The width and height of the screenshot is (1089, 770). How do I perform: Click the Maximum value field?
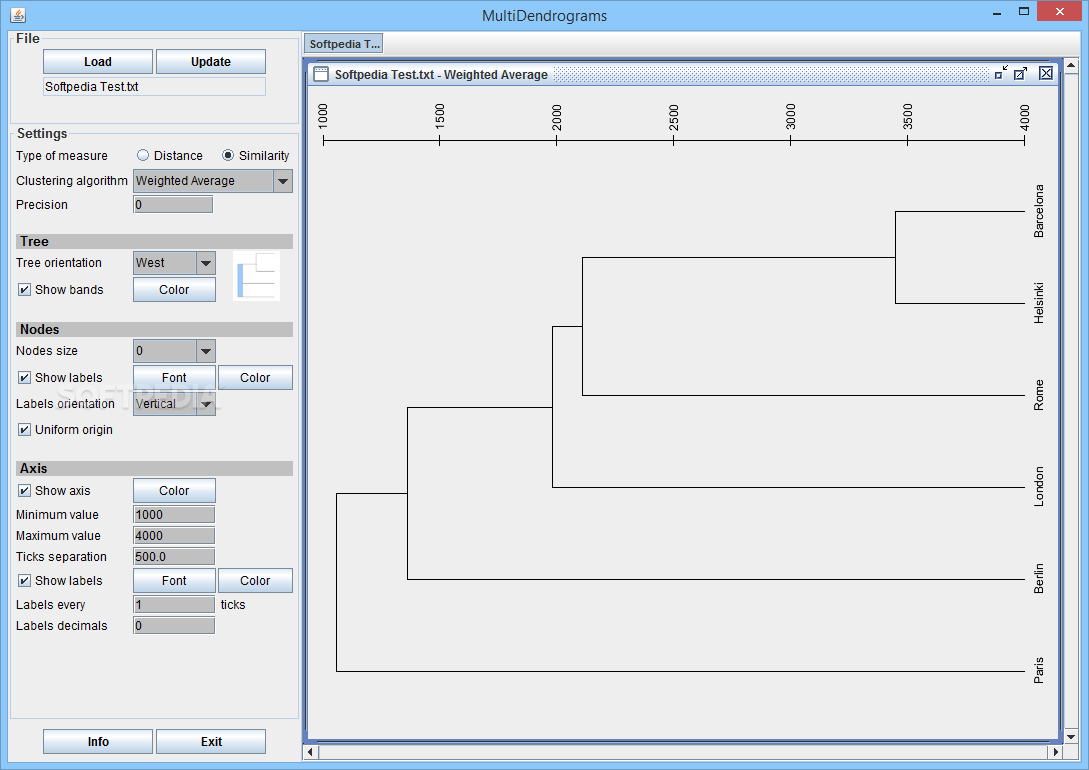174,535
